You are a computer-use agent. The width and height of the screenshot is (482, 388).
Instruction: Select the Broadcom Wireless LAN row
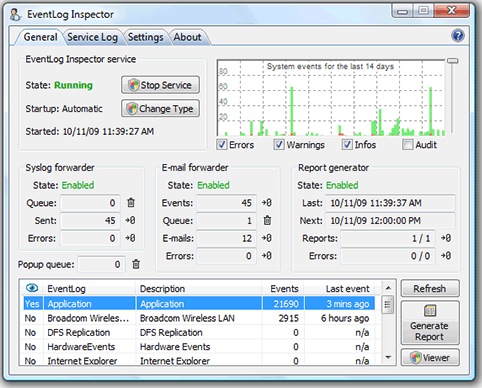(x=199, y=318)
